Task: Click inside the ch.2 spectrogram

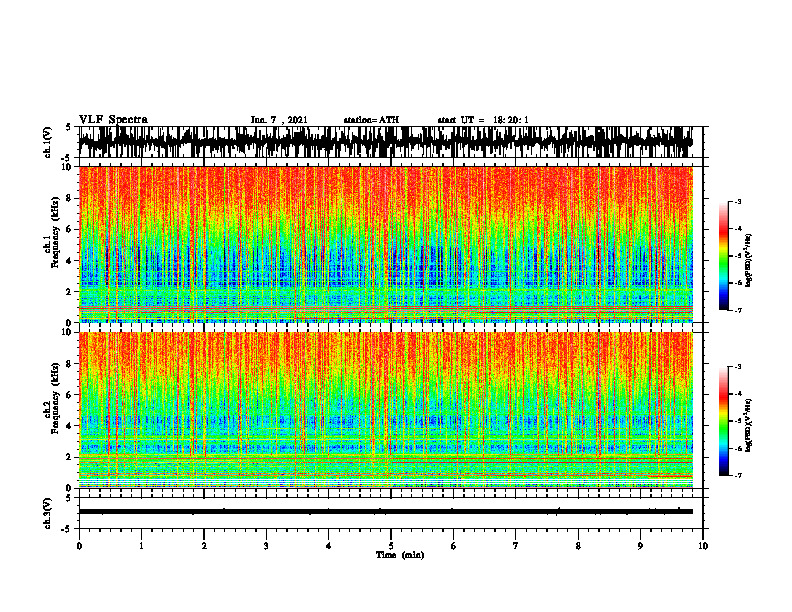Action: click(x=385, y=410)
